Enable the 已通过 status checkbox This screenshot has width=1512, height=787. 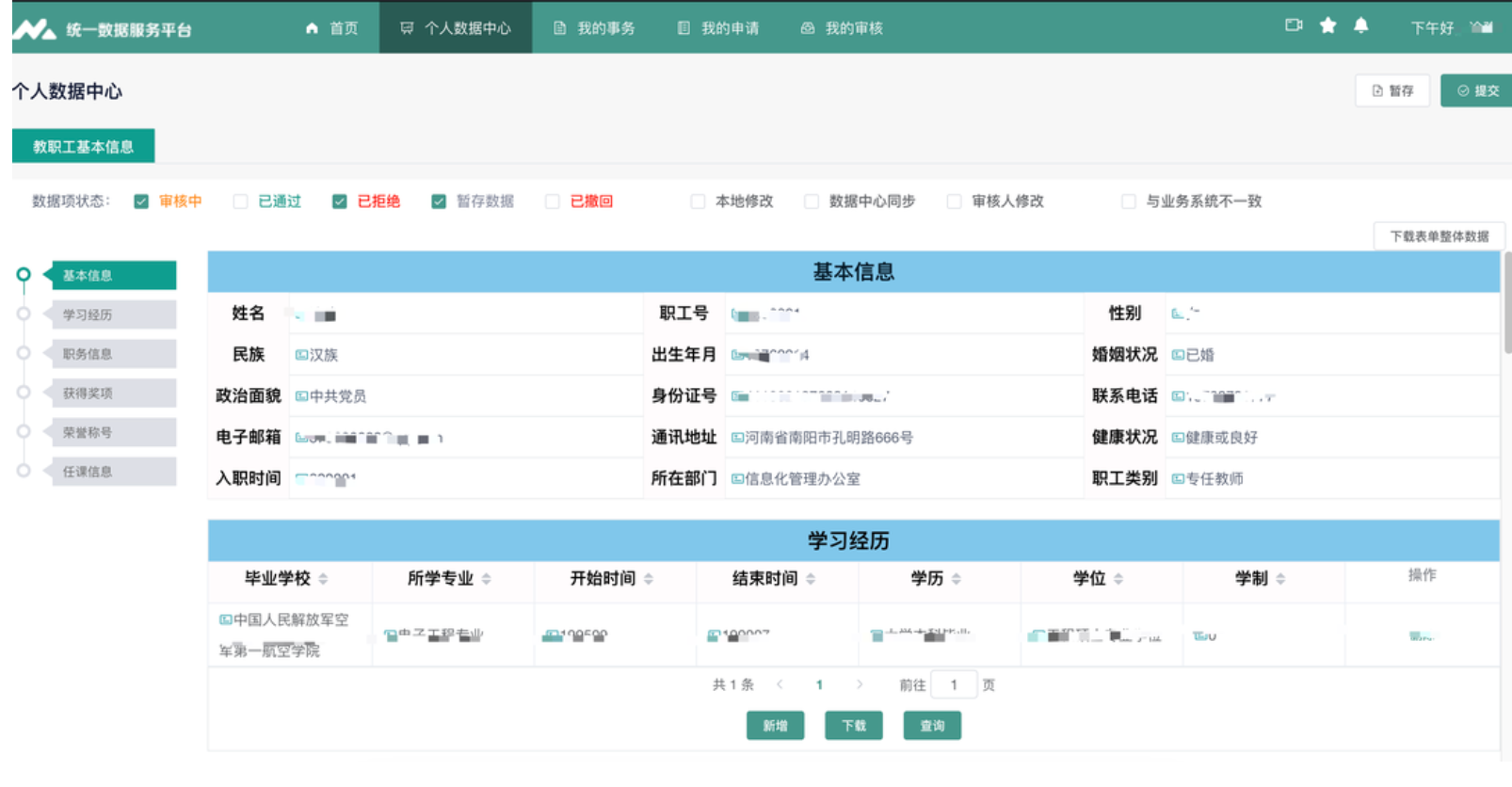coord(241,201)
